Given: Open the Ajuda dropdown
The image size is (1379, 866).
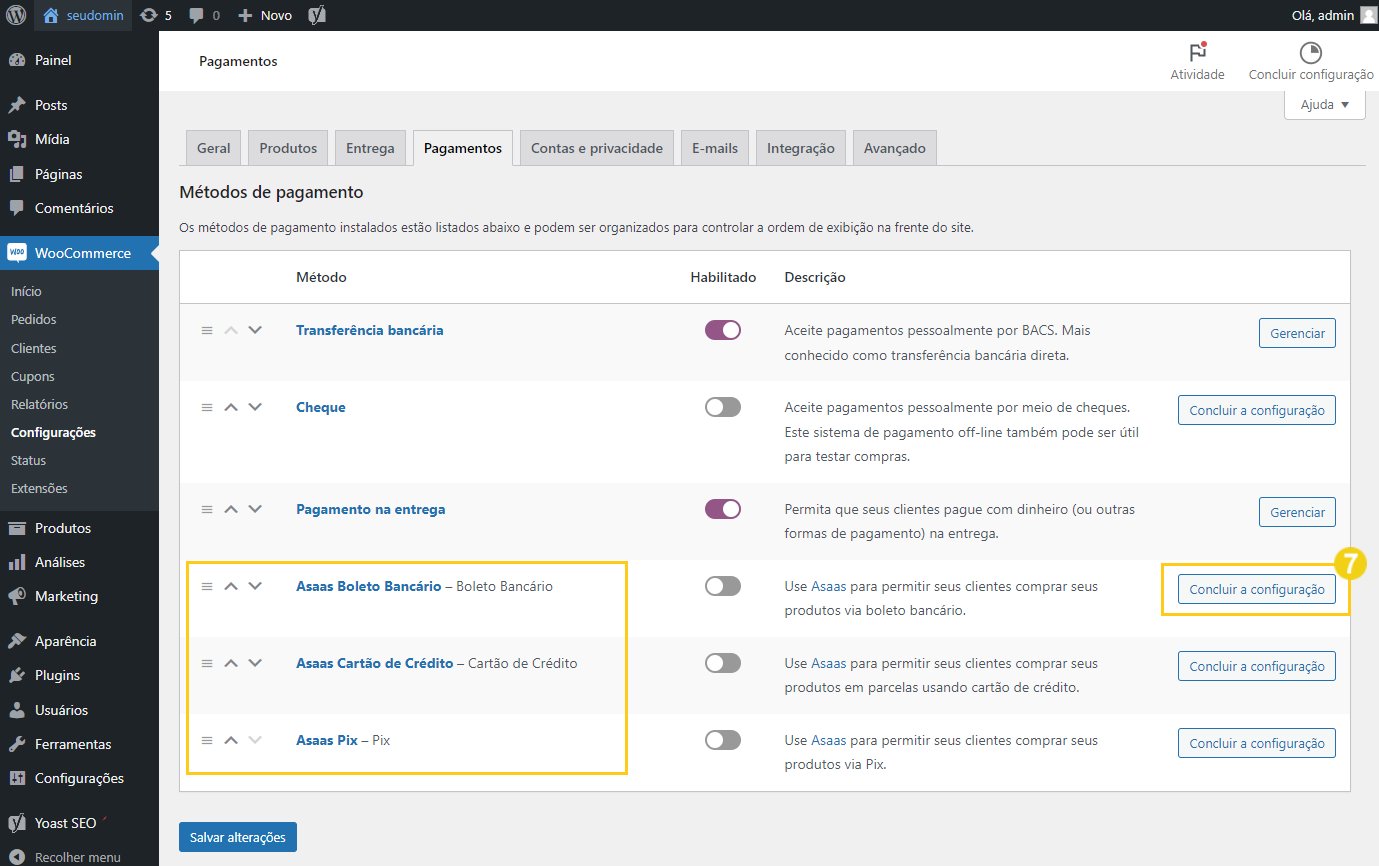Looking at the screenshot, I should [x=1325, y=104].
